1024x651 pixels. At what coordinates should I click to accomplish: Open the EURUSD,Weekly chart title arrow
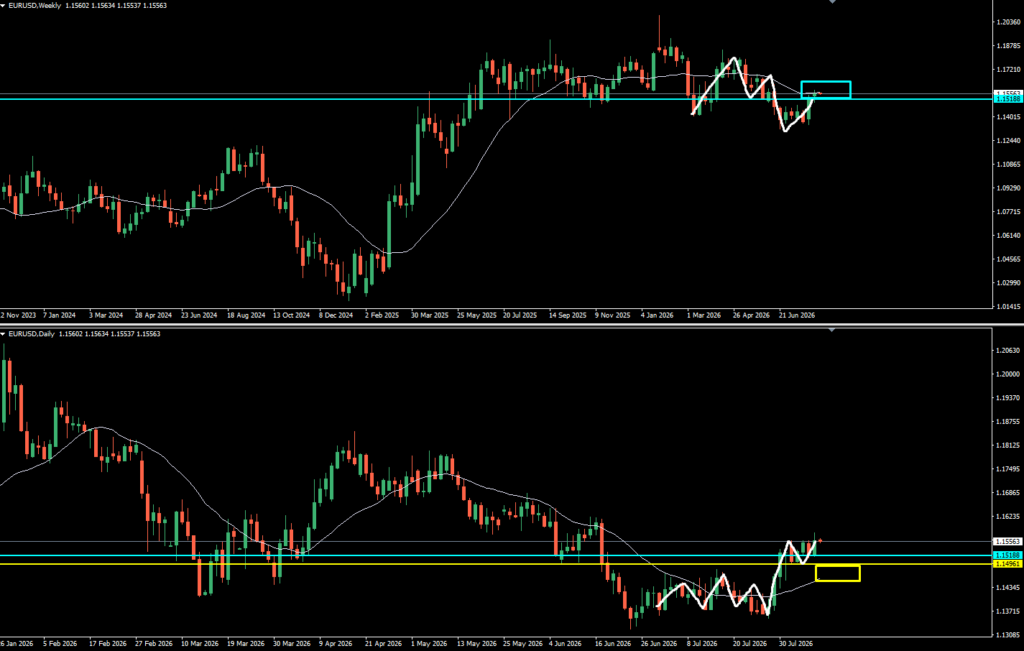click(x=4, y=5)
